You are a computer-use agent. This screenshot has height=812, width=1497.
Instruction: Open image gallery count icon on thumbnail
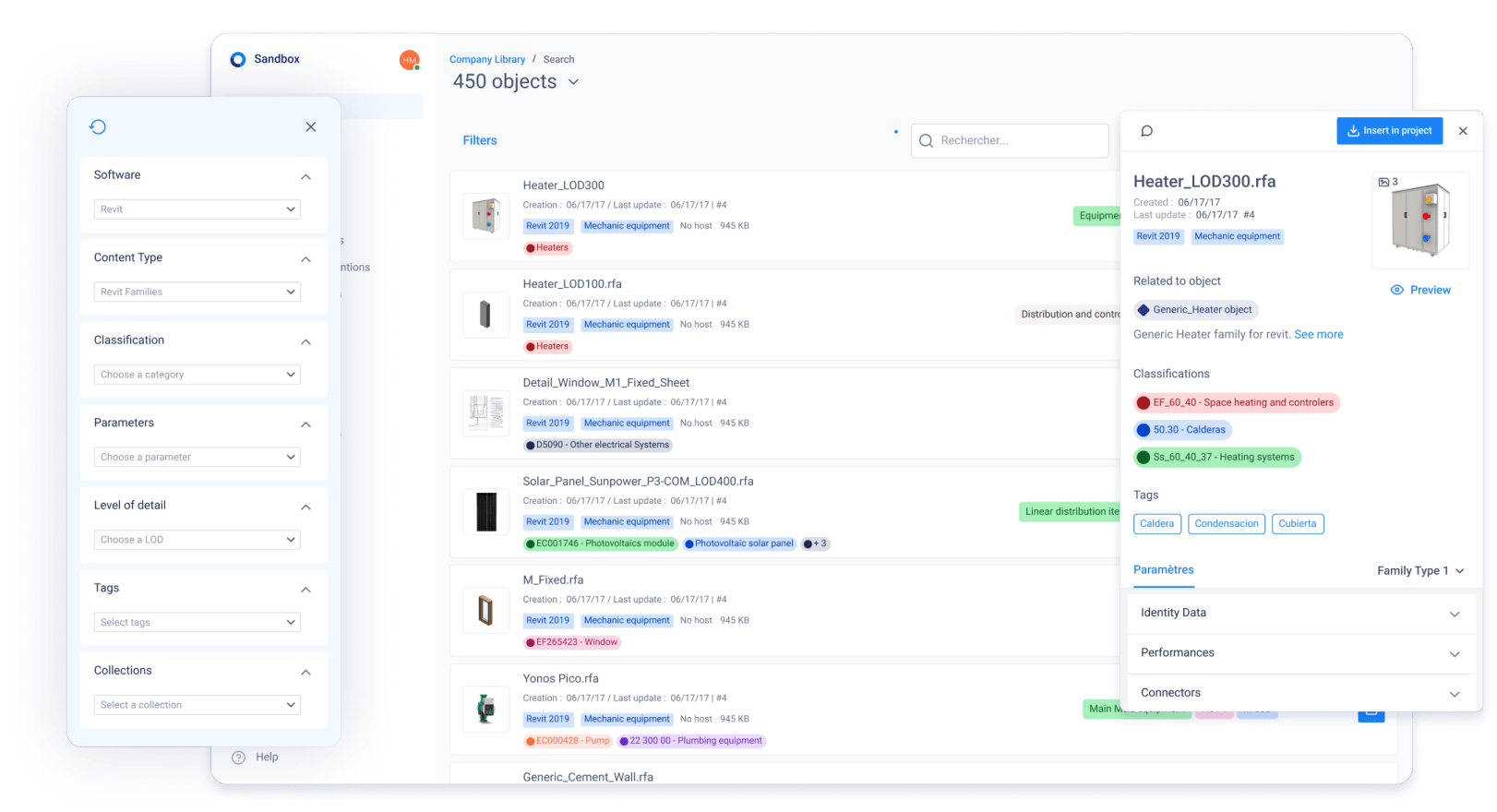(1387, 182)
